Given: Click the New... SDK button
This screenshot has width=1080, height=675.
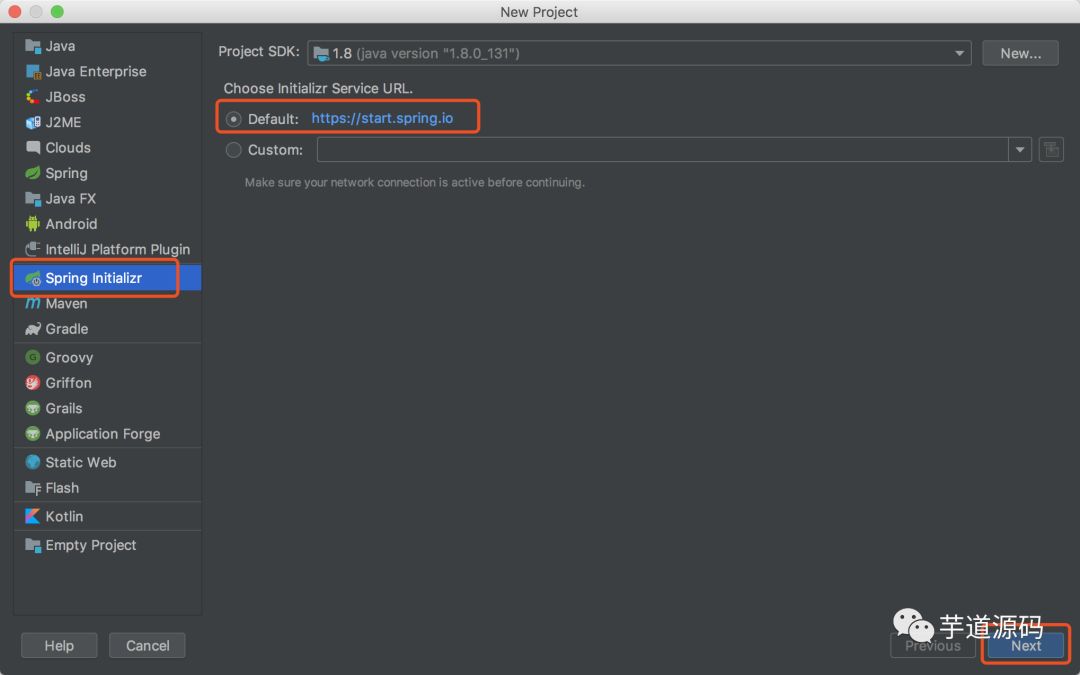Looking at the screenshot, I should tap(1020, 52).
